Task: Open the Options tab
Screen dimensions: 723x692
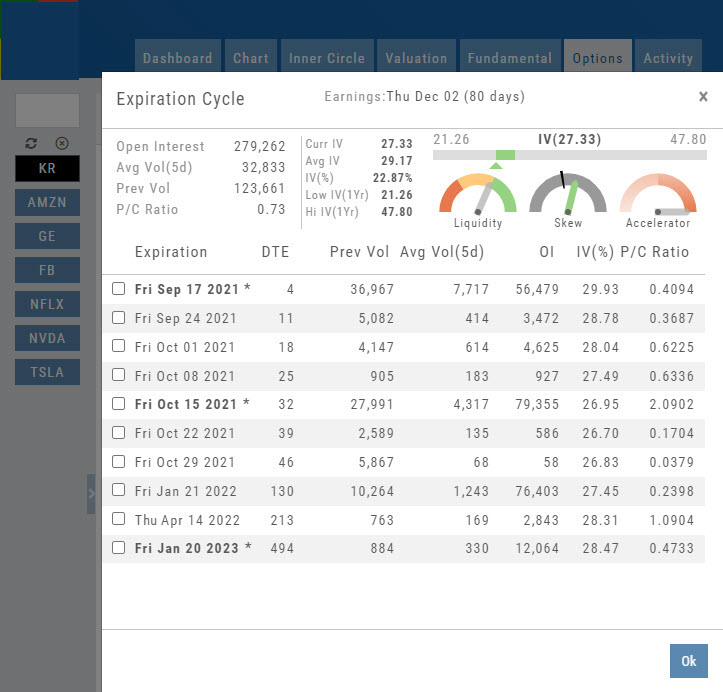Action: 598,58
